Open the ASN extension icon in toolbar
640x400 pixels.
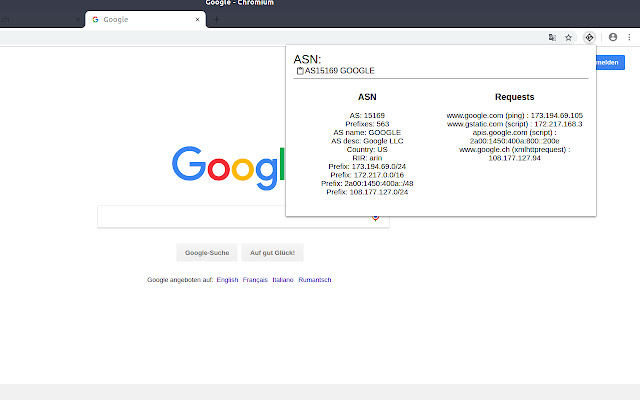589,38
